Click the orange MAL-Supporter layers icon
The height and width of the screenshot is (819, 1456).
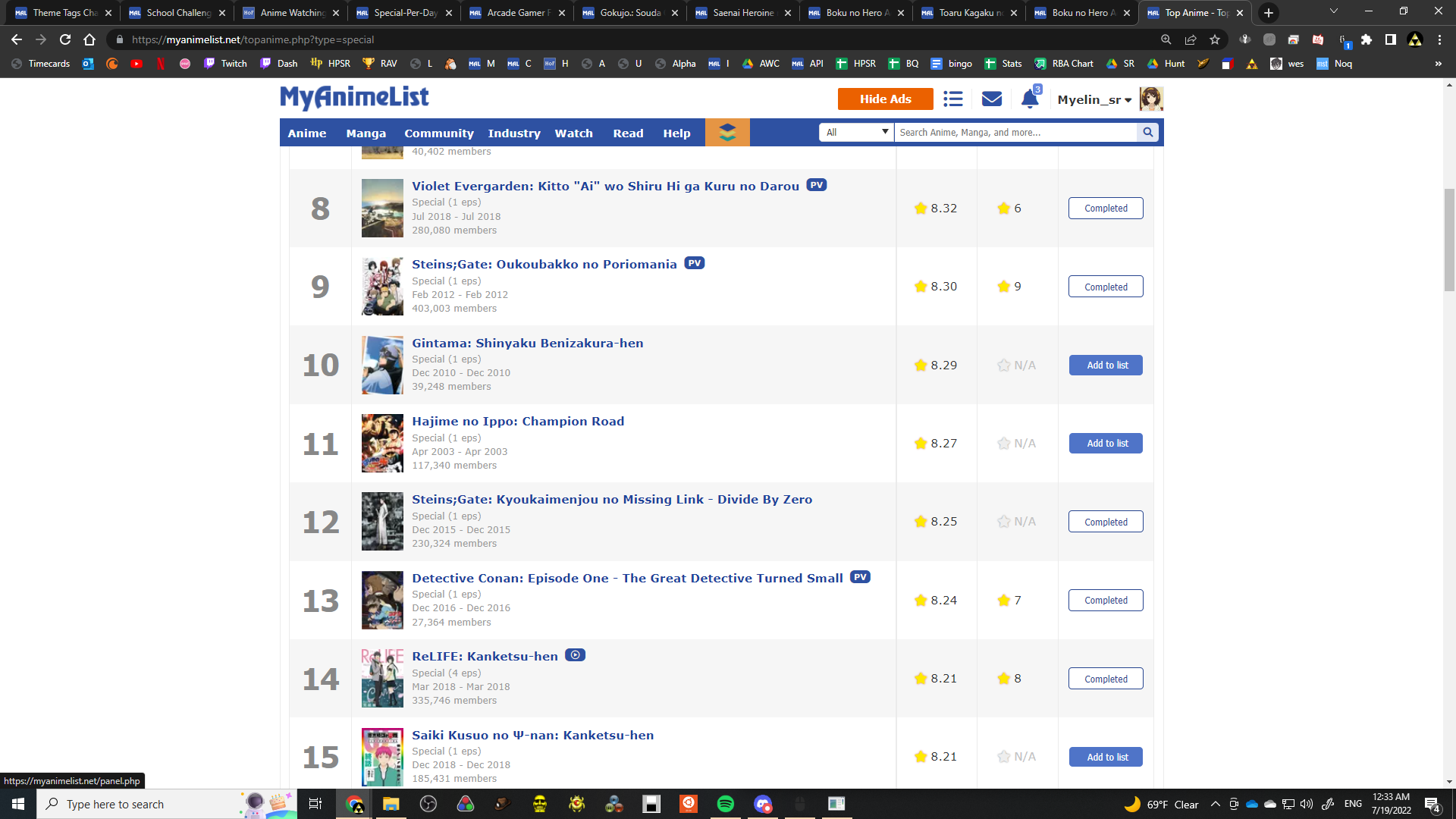tap(727, 133)
